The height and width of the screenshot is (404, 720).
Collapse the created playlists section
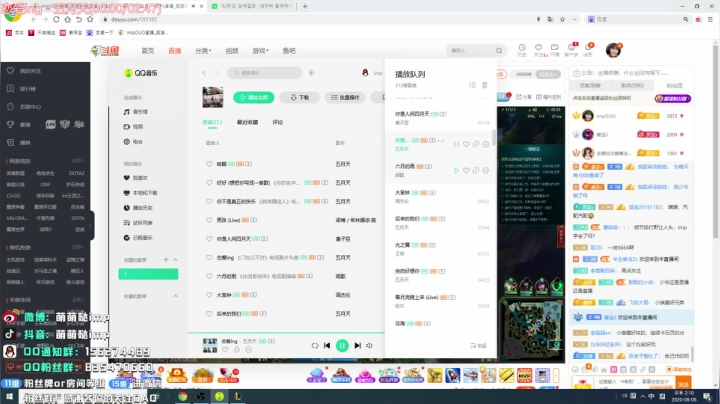point(175,259)
